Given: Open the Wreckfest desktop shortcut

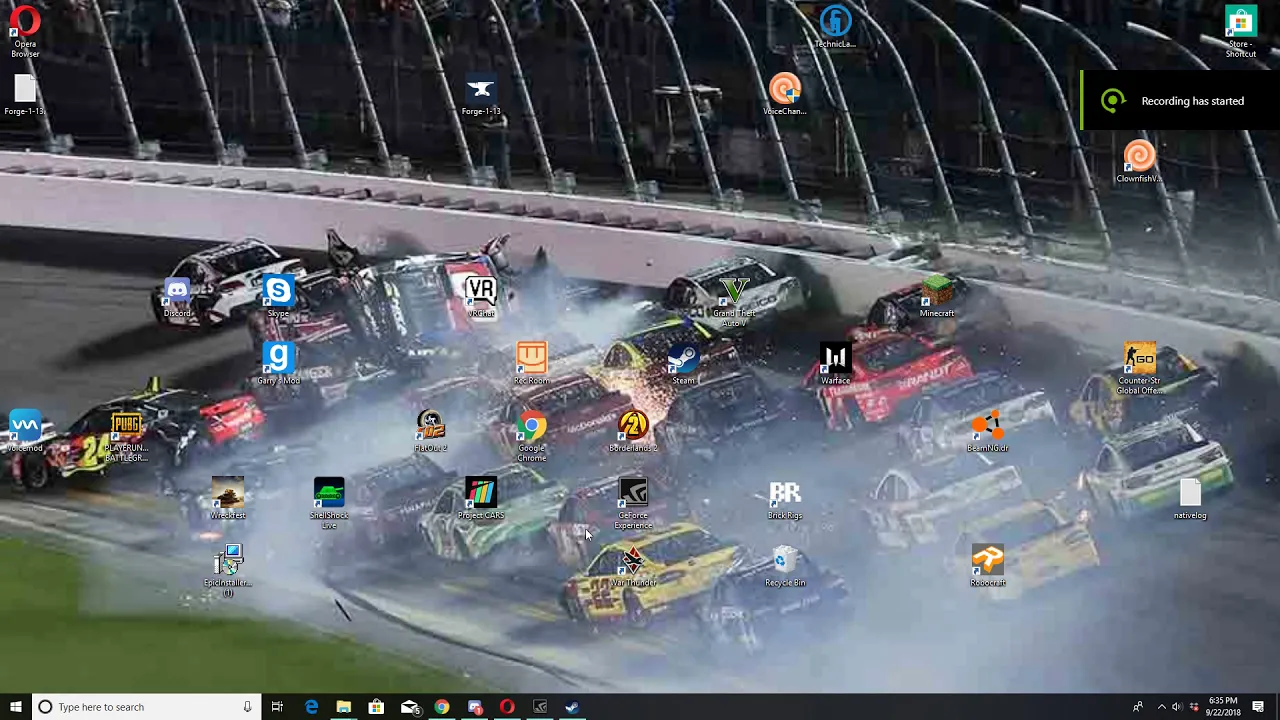Looking at the screenshot, I should click(227, 498).
